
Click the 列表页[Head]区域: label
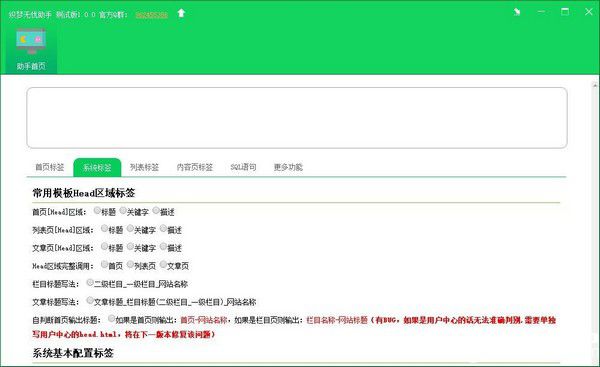(x=63, y=230)
